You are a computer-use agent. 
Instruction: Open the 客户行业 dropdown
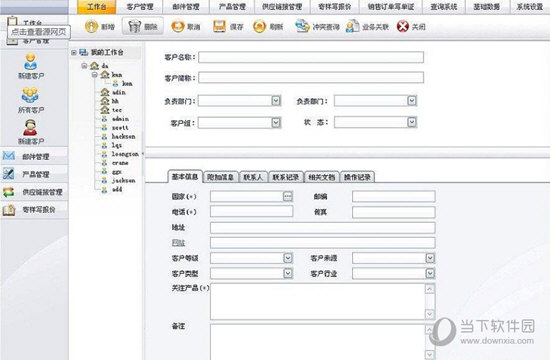coord(430,273)
